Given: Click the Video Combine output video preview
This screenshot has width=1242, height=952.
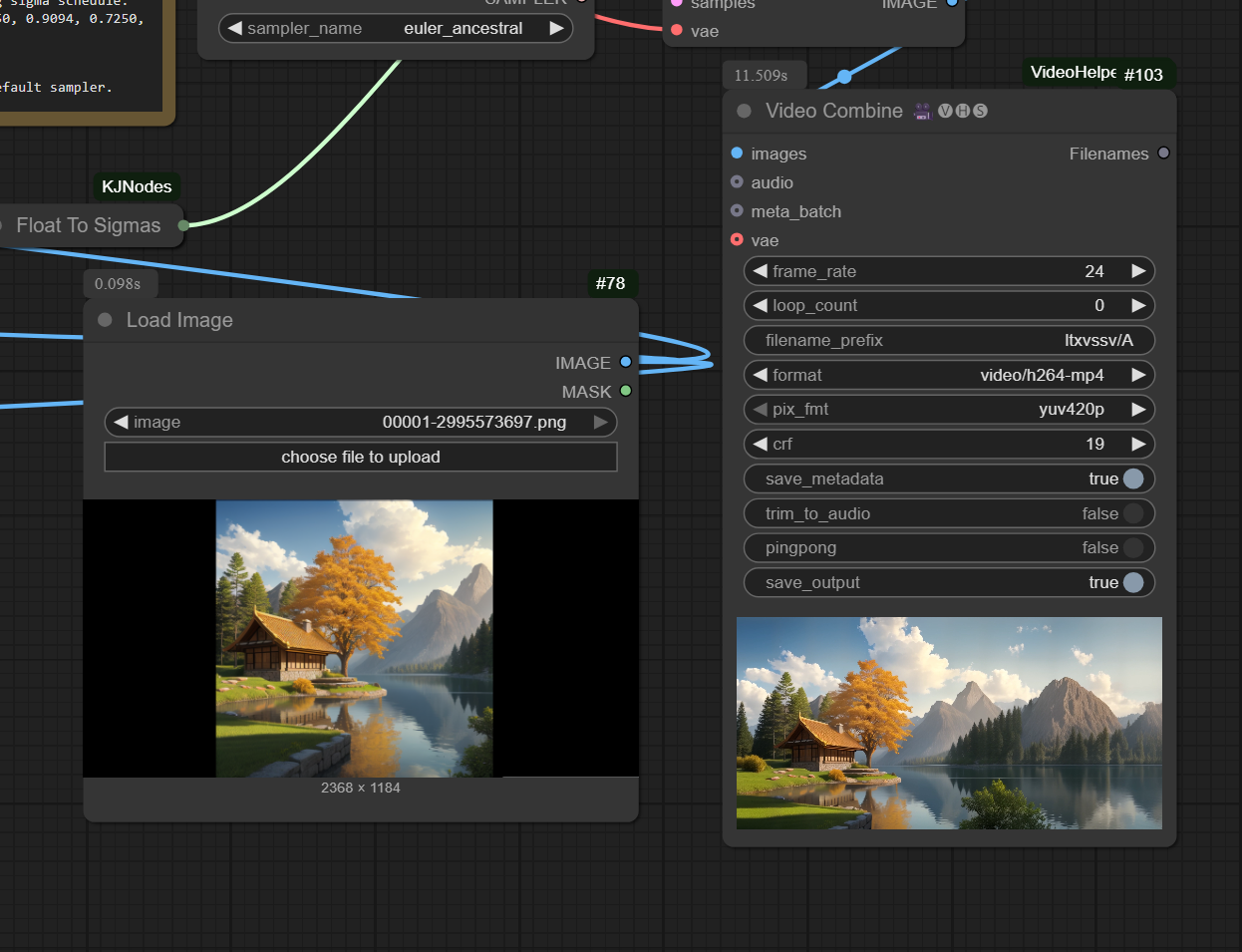Looking at the screenshot, I should point(949,723).
